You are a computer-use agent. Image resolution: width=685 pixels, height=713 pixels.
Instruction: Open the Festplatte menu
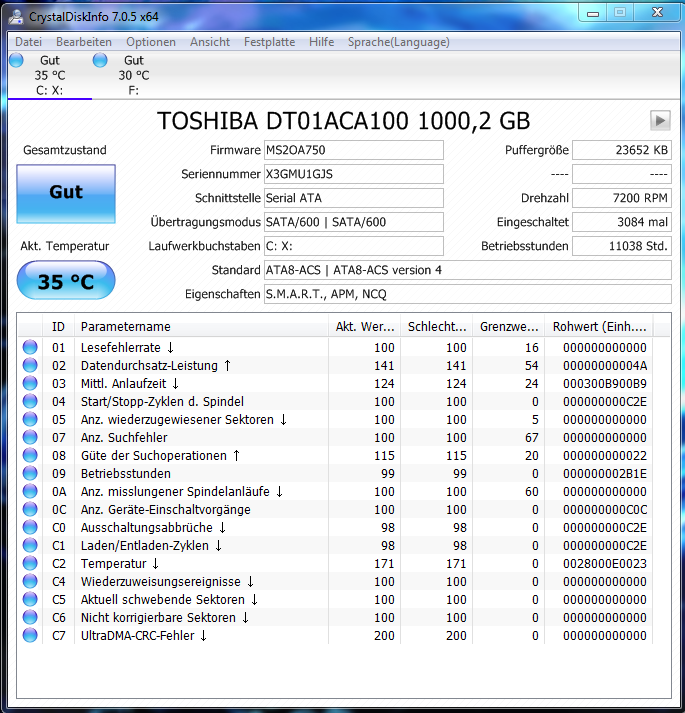click(269, 42)
